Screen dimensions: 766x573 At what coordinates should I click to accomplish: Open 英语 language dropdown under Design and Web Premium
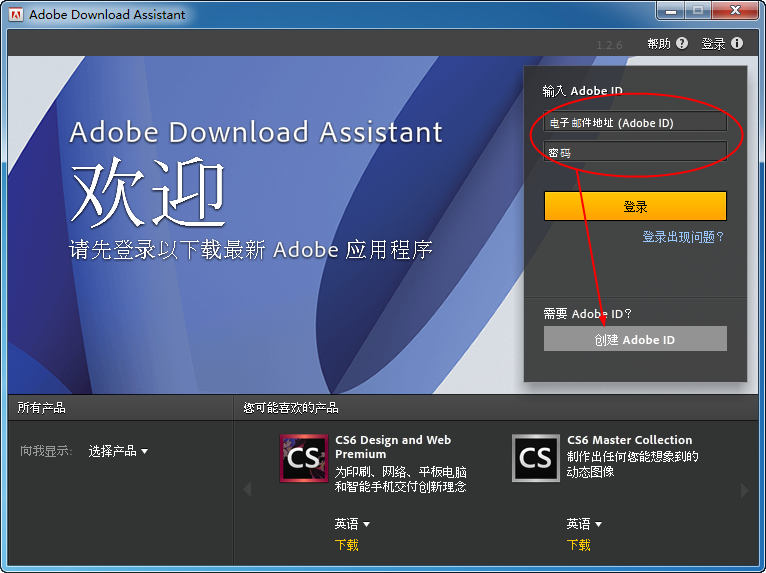[352, 524]
